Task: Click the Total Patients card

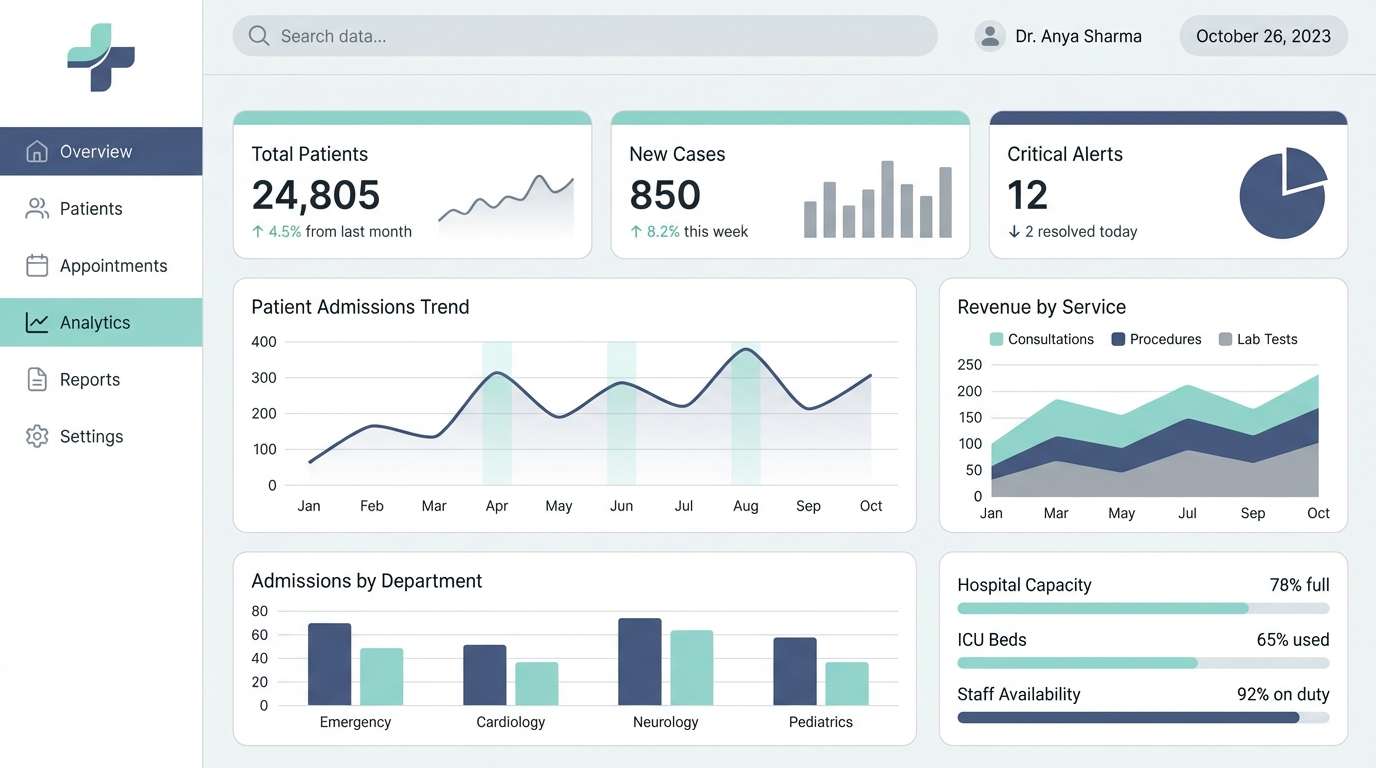Action: pos(413,183)
